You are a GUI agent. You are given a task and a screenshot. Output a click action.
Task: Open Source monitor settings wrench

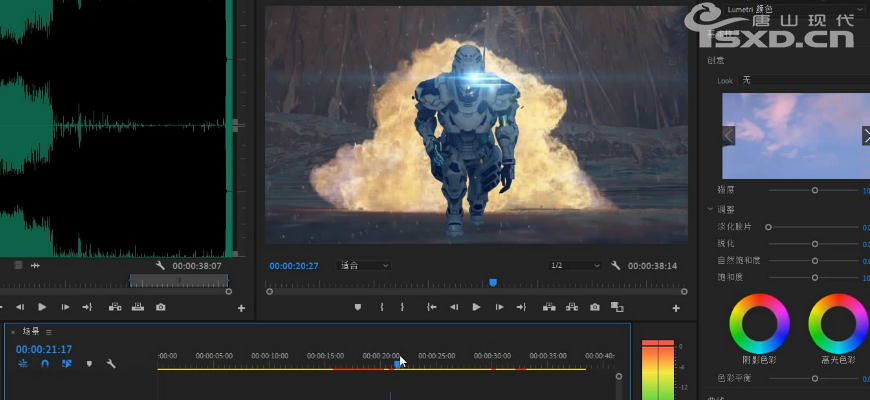pos(160,266)
